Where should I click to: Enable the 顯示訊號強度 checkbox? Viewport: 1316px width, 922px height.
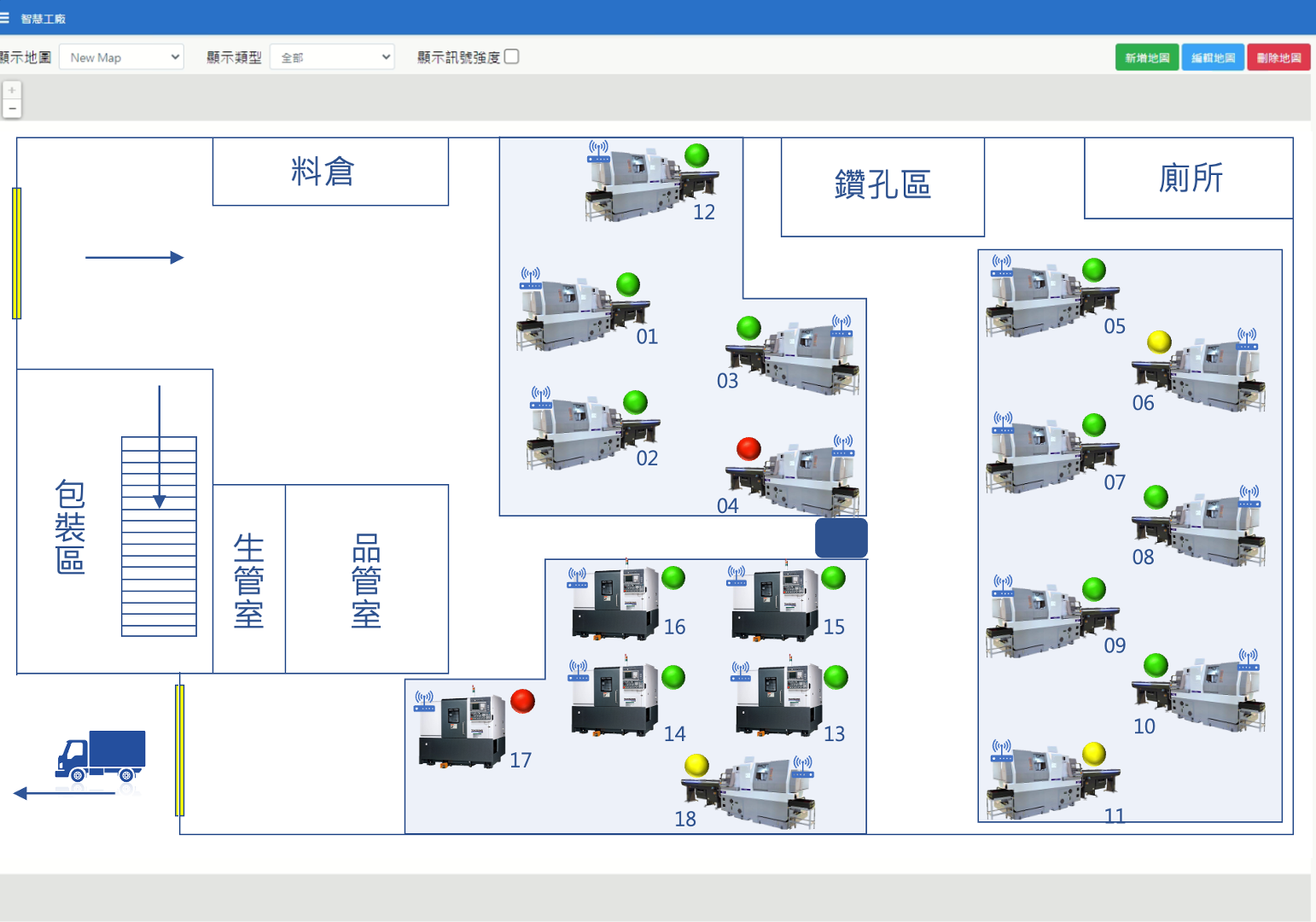click(511, 56)
